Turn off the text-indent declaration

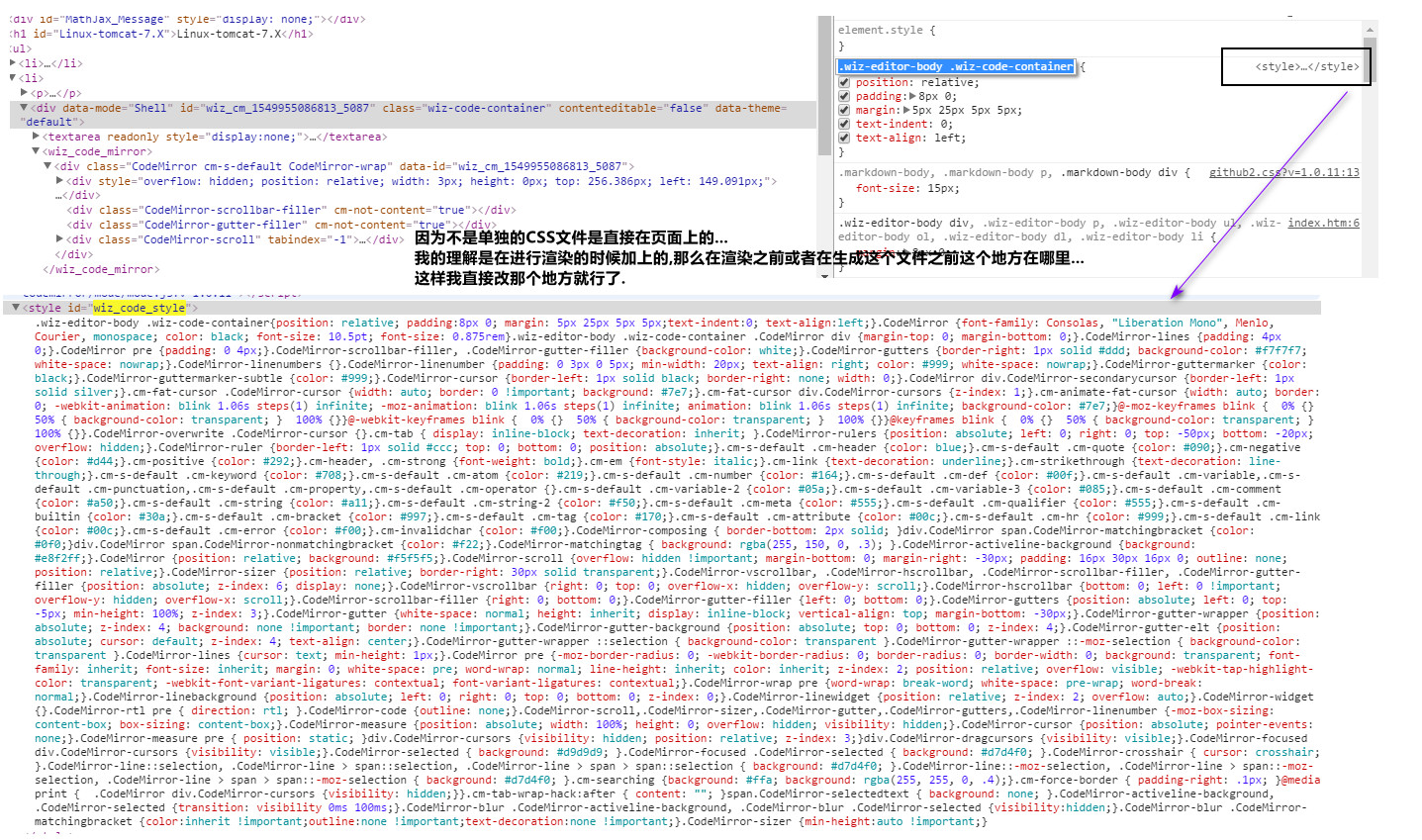coord(844,124)
